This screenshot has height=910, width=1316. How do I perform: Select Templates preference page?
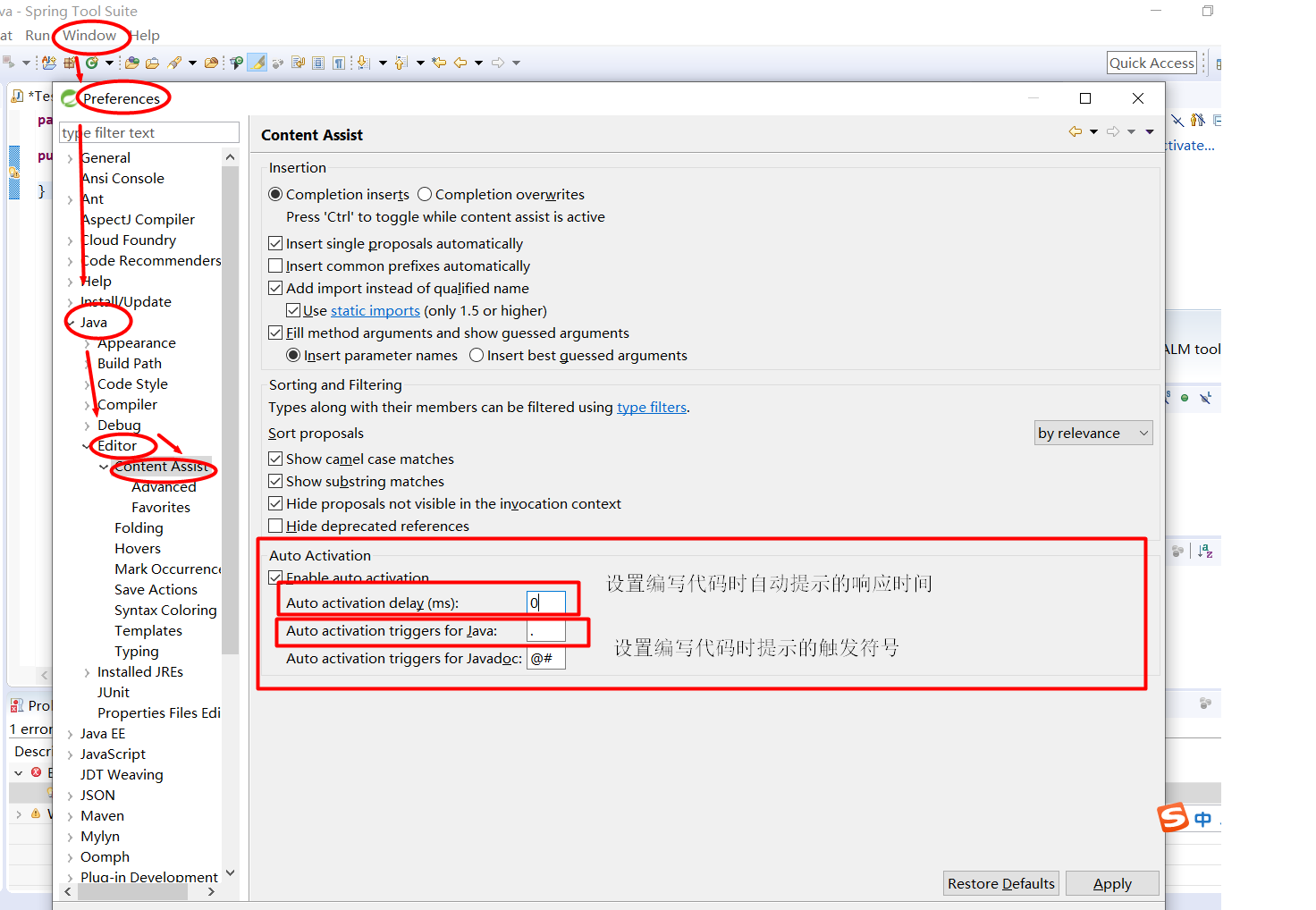coord(148,630)
